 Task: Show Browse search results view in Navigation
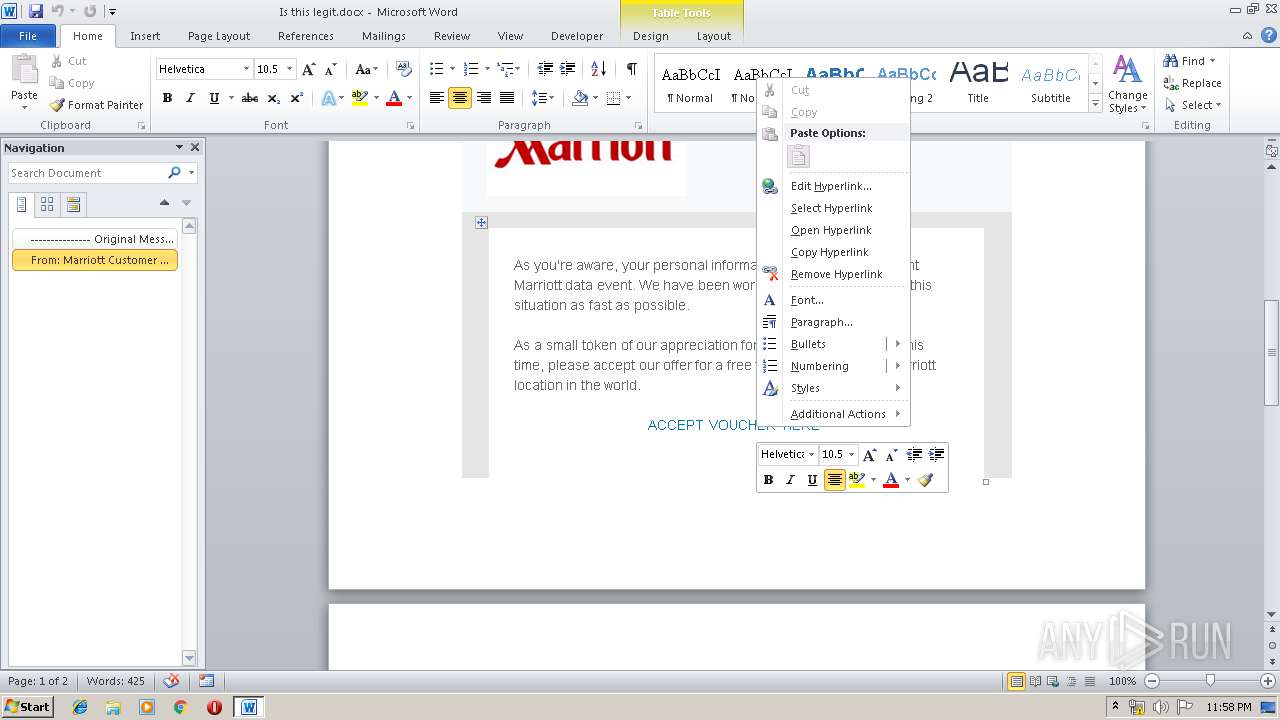(73, 204)
